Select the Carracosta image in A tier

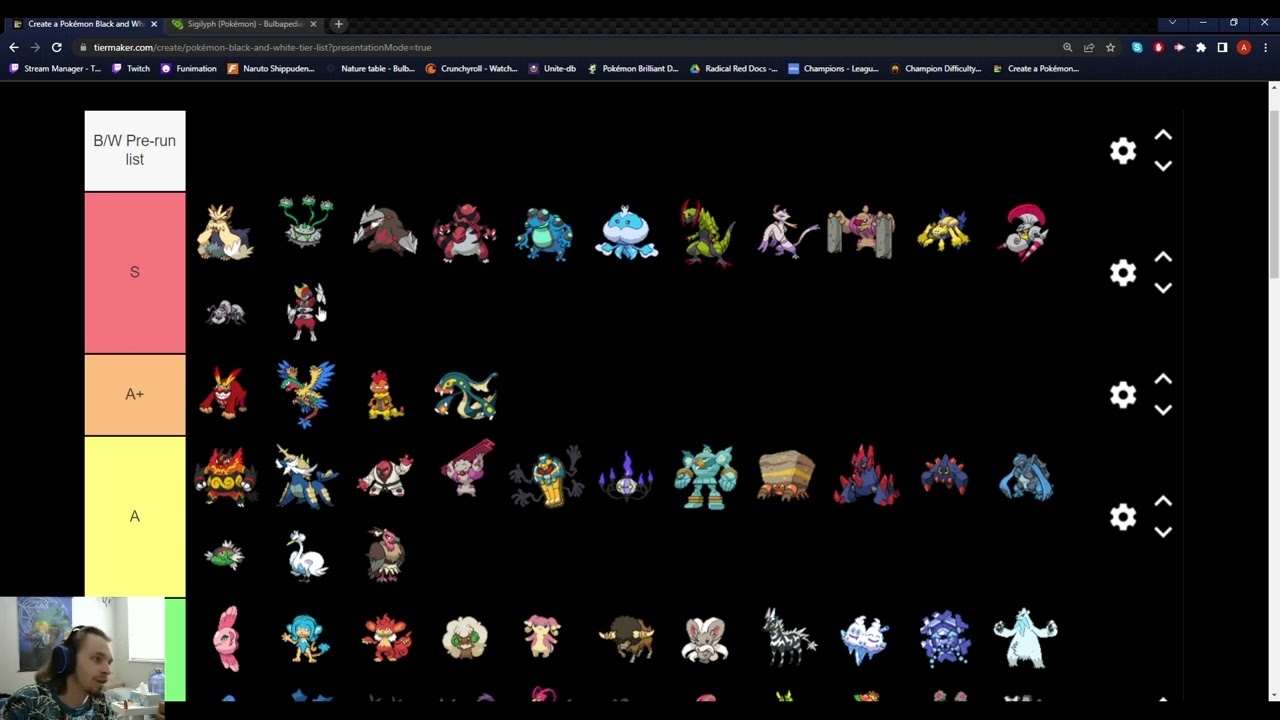pos(1026,477)
